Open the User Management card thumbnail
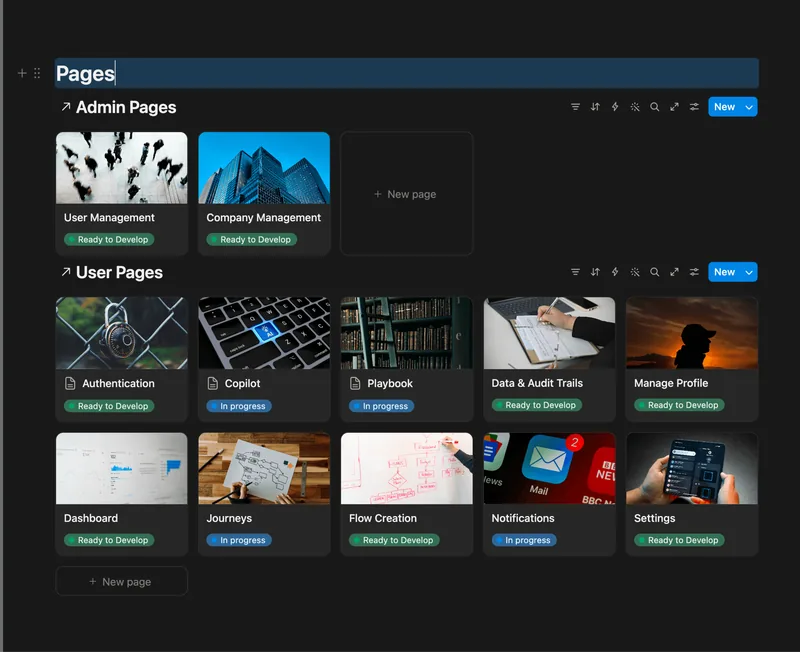 [x=121, y=168]
